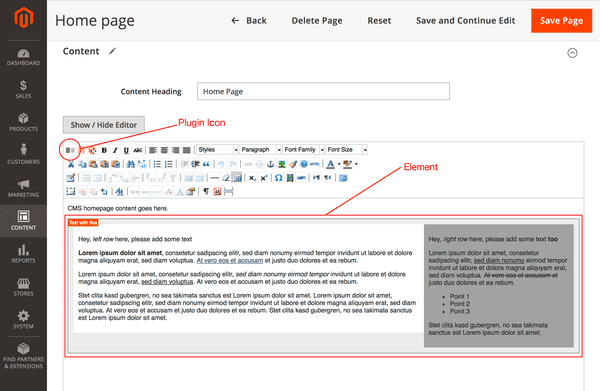The height and width of the screenshot is (391, 600).
Task: Click the Save Page button
Action: [561, 21]
